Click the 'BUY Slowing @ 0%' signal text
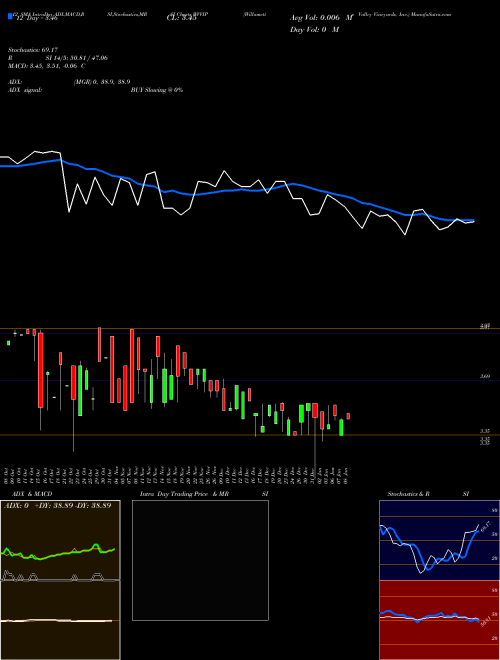The image size is (500, 660). (x=157, y=90)
